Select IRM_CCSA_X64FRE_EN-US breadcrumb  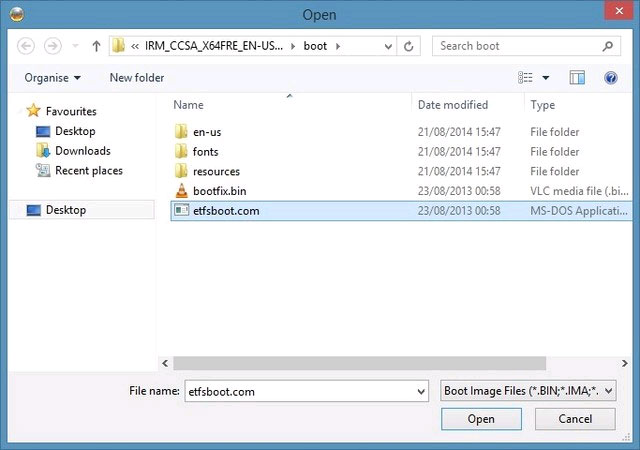[213, 46]
